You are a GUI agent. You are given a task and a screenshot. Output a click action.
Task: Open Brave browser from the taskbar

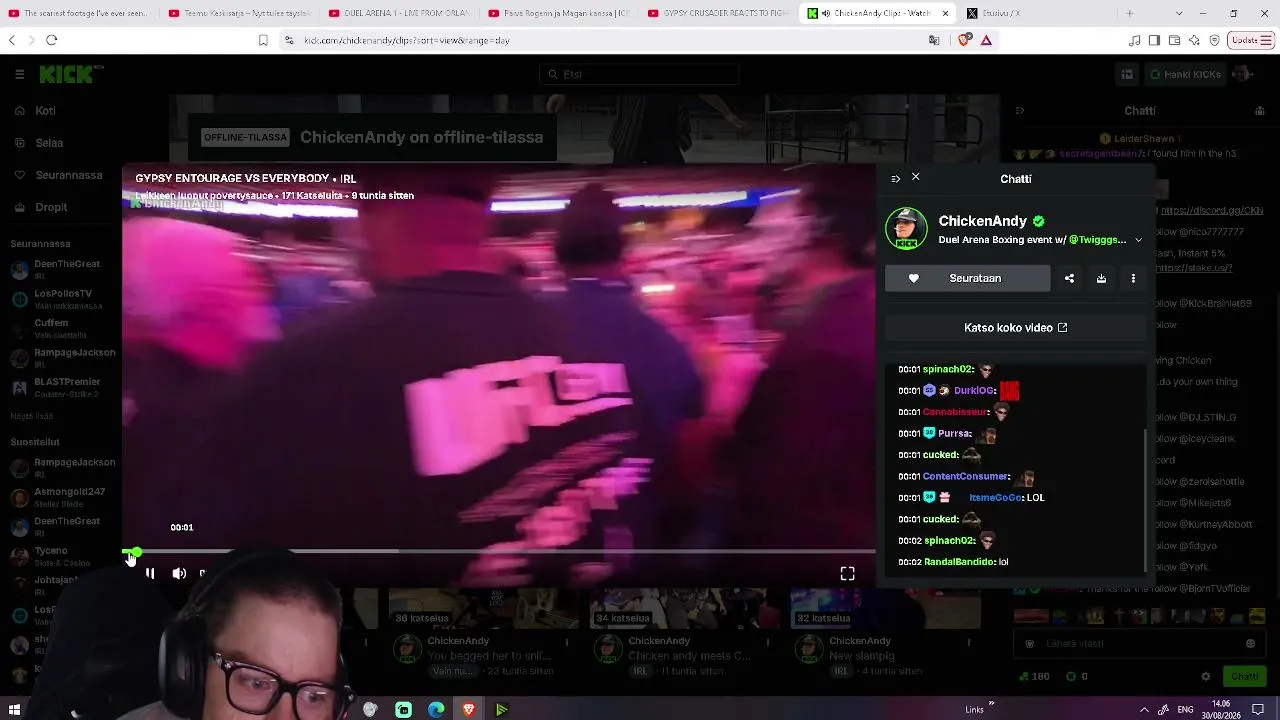pyautogui.click(x=469, y=709)
